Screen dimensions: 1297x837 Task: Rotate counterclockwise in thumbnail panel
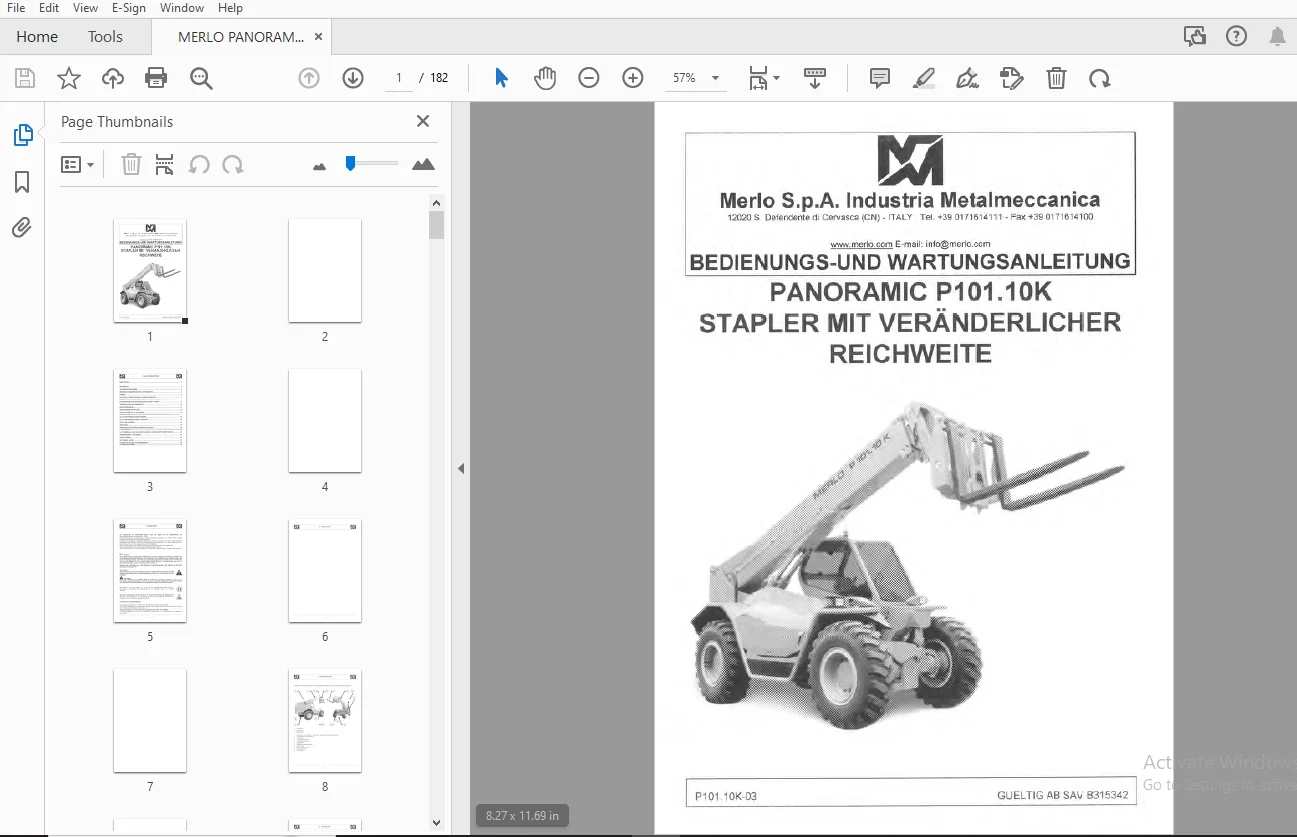pyautogui.click(x=199, y=165)
